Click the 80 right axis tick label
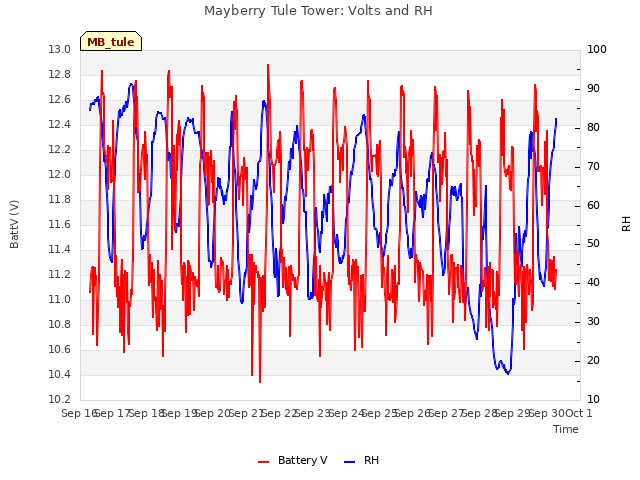Image resolution: width=640 pixels, height=480 pixels. (x=593, y=128)
